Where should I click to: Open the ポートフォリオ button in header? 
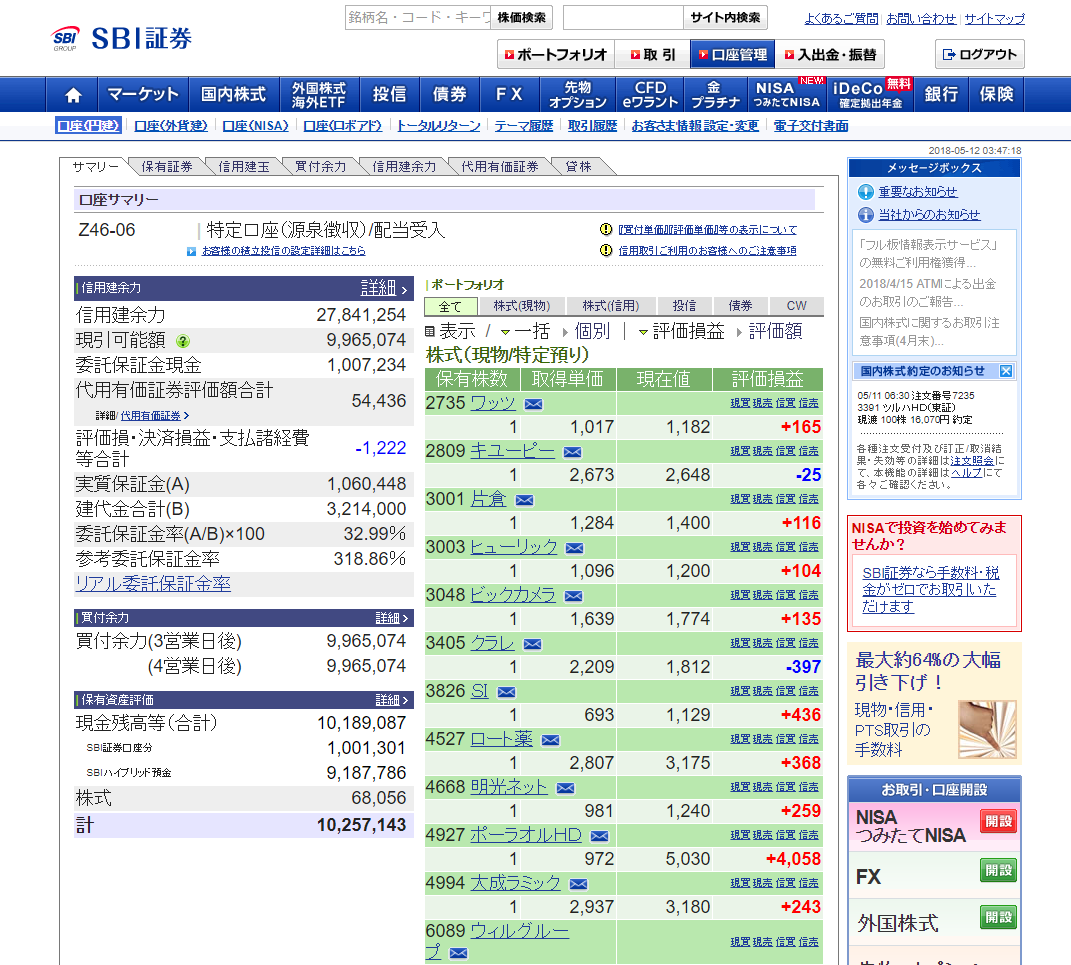pos(556,55)
